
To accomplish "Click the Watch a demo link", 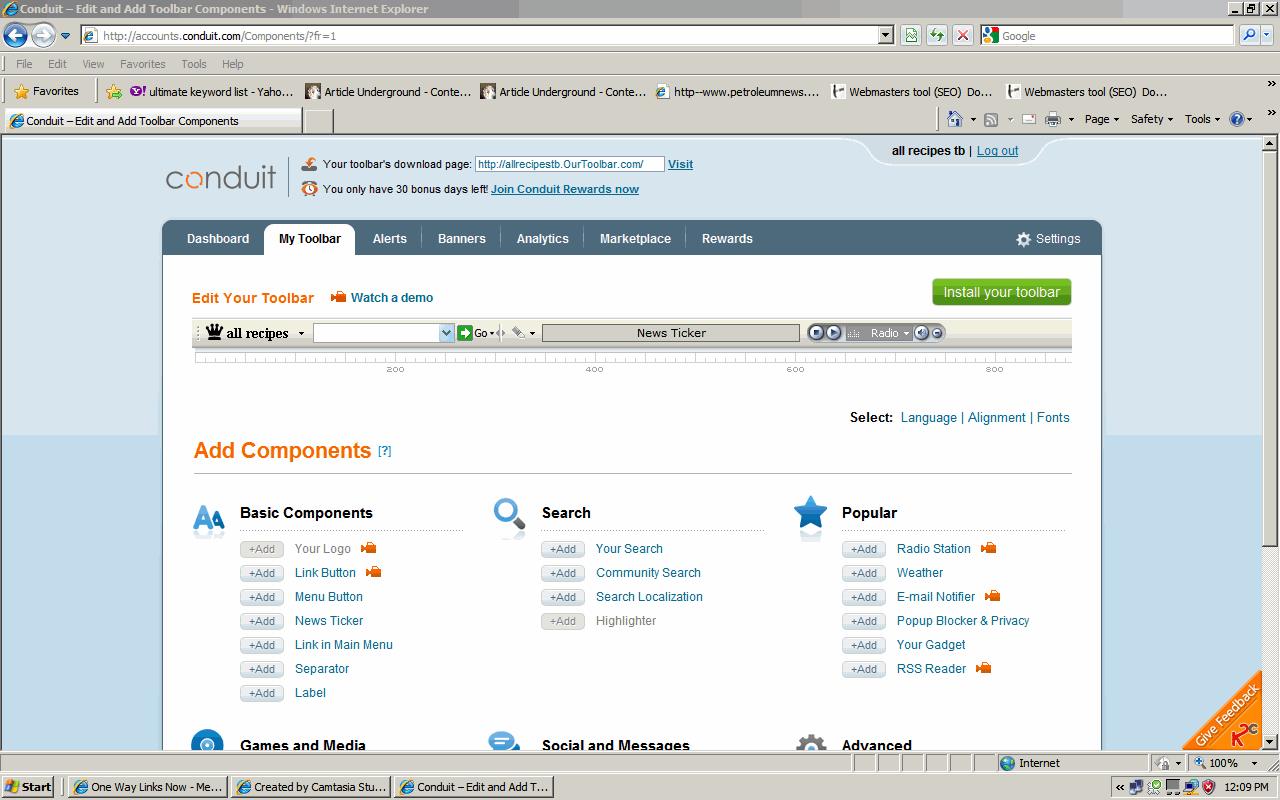I will (x=392, y=298).
